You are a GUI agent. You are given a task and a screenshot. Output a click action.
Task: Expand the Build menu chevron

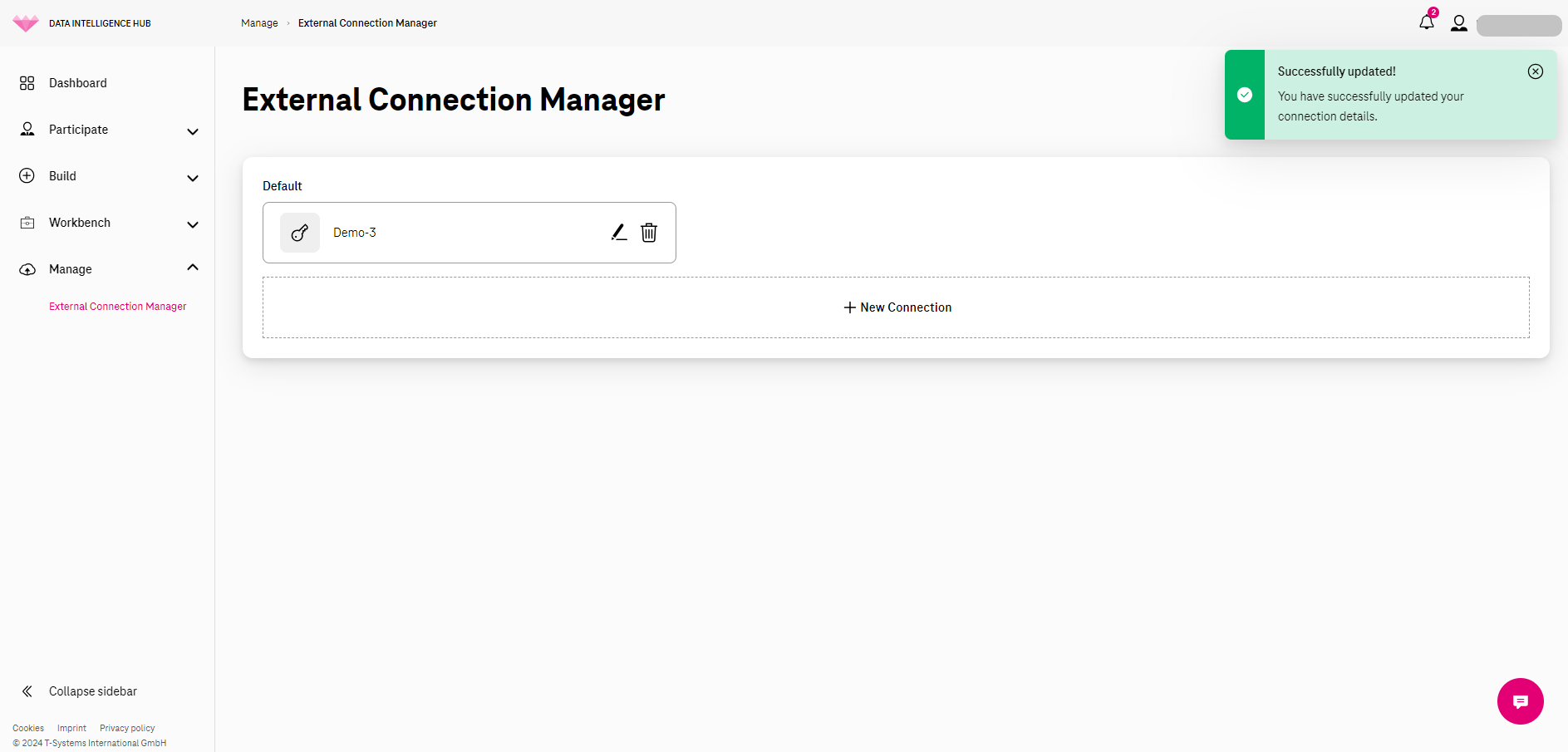click(193, 178)
